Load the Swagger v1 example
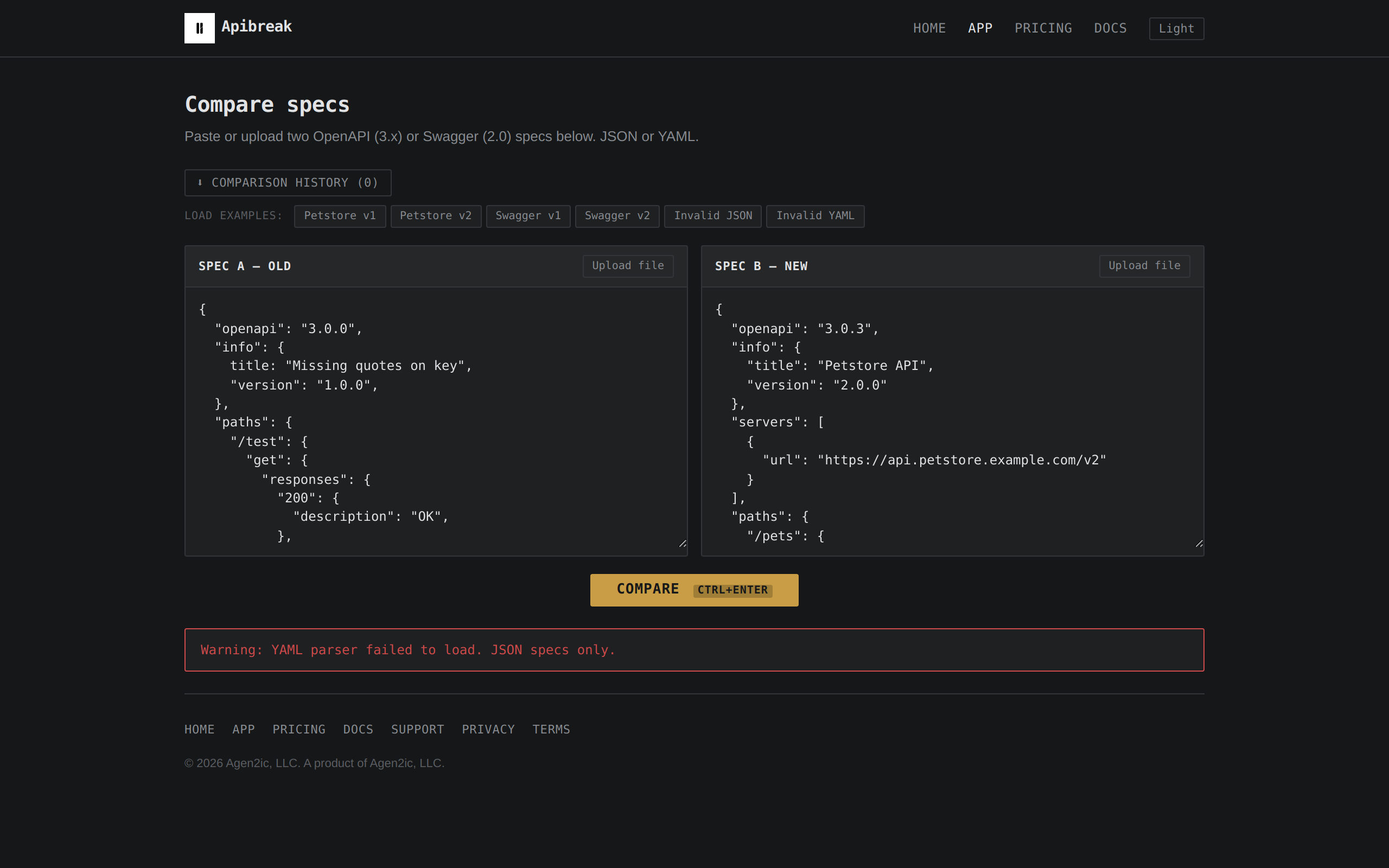Screen dimensions: 1389x868 [528, 216]
